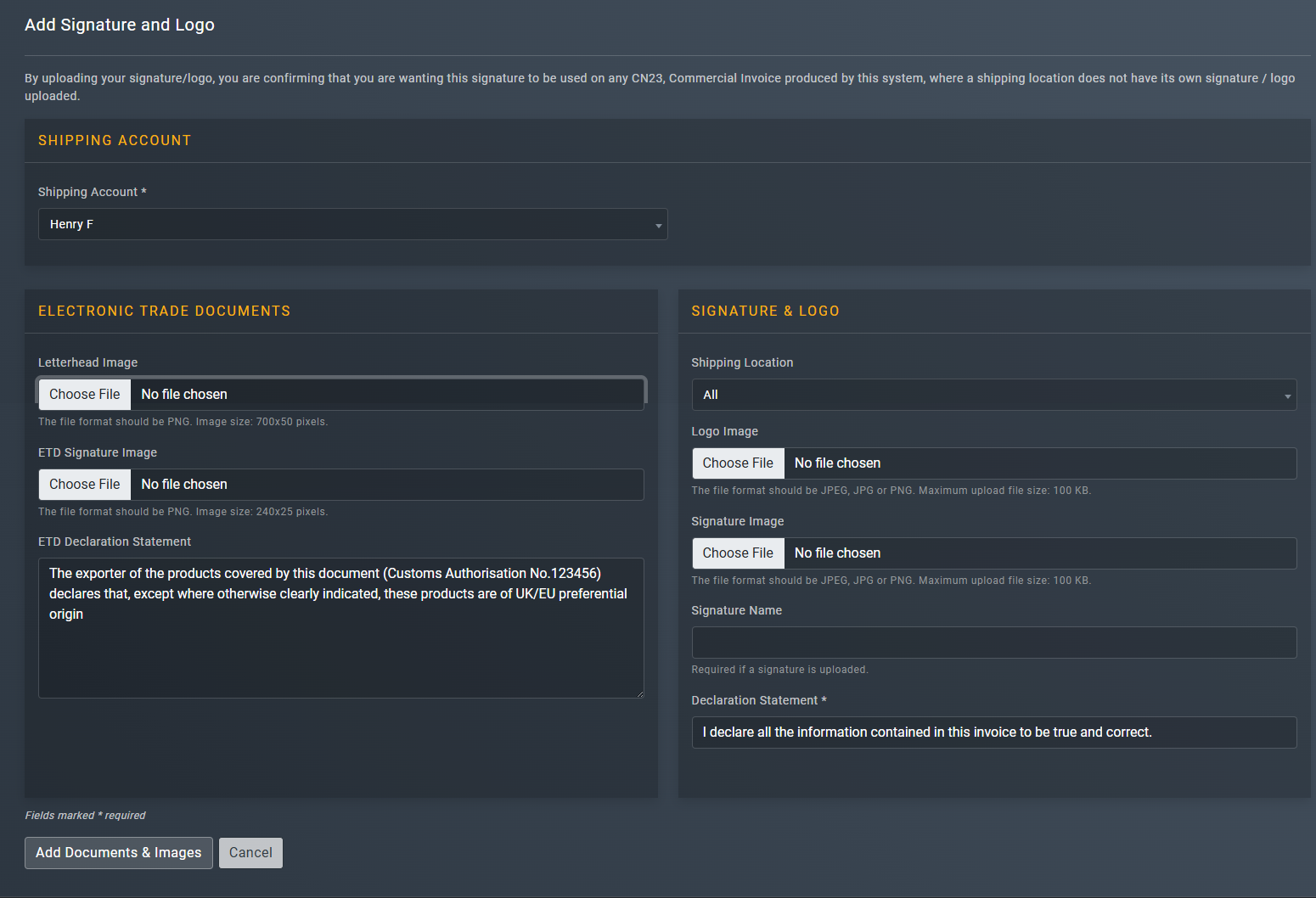Click the 'Shipping Location' label

[x=743, y=362]
